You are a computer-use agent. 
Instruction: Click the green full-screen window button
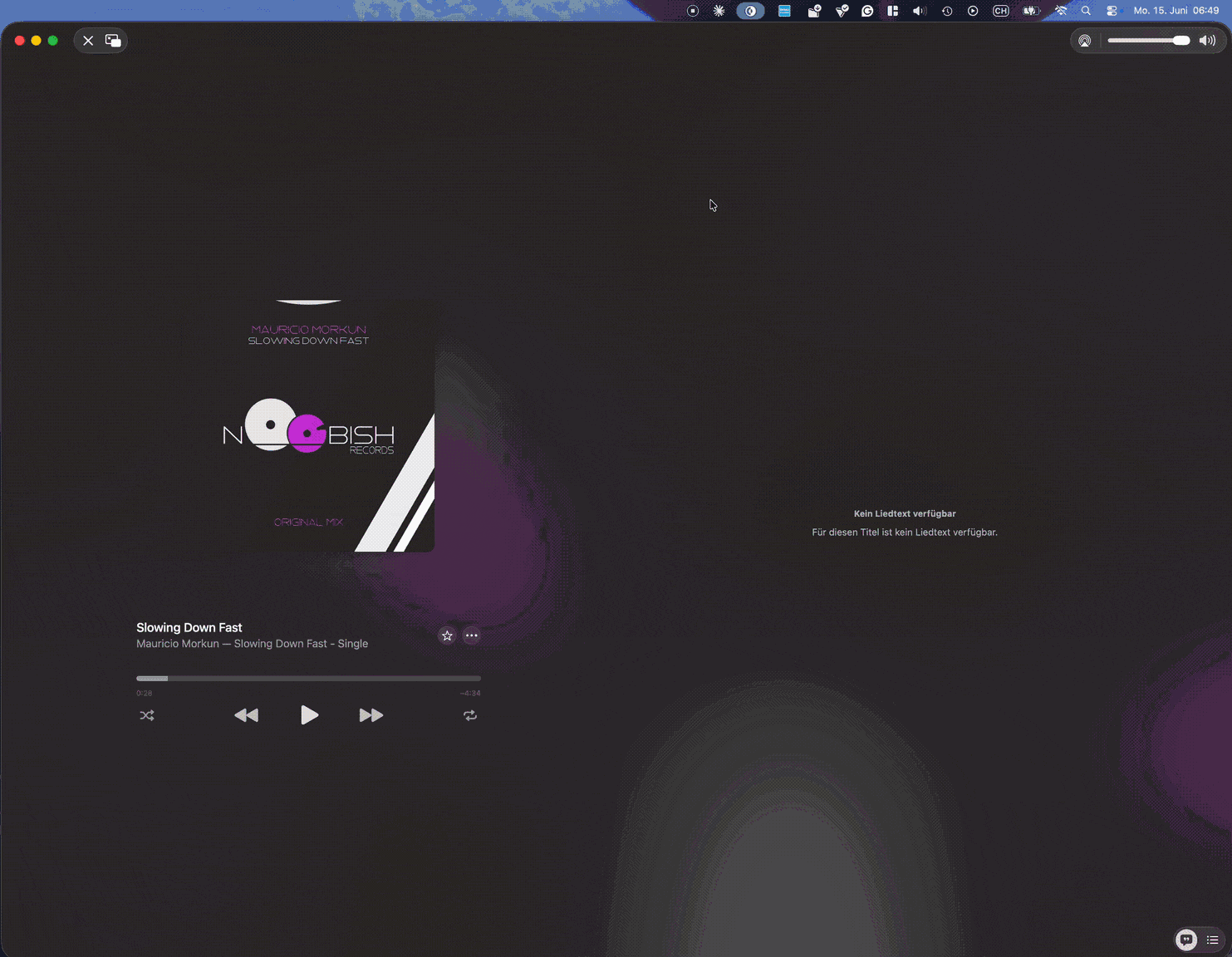tap(53, 41)
